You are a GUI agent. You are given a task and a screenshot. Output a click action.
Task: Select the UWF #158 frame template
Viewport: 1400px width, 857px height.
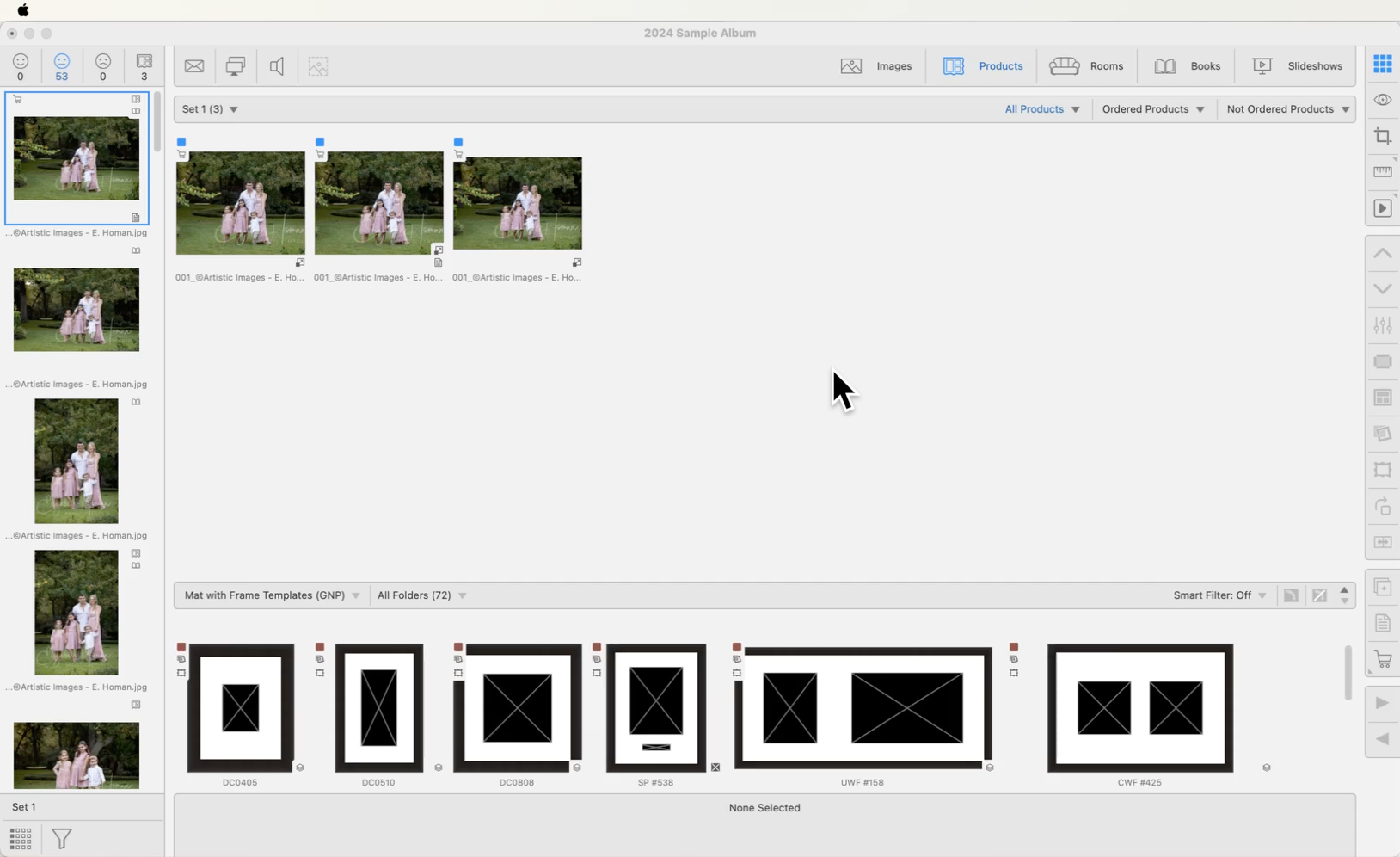(x=863, y=708)
